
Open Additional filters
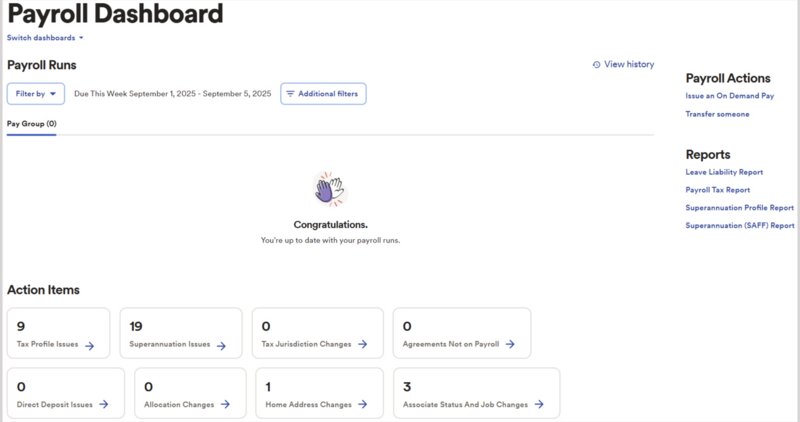323,94
